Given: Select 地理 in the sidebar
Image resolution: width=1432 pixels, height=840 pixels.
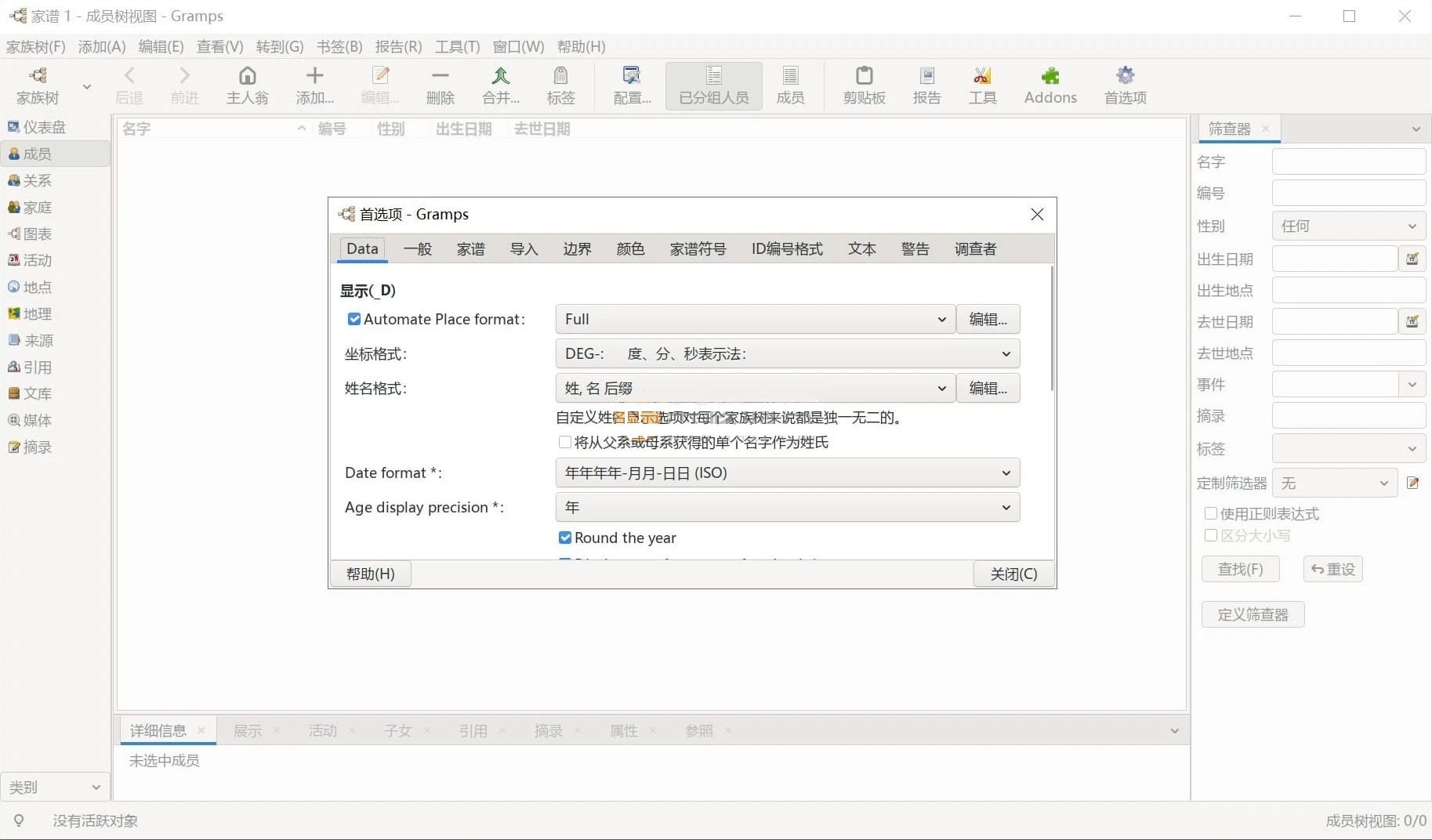Looking at the screenshot, I should coord(55,313).
